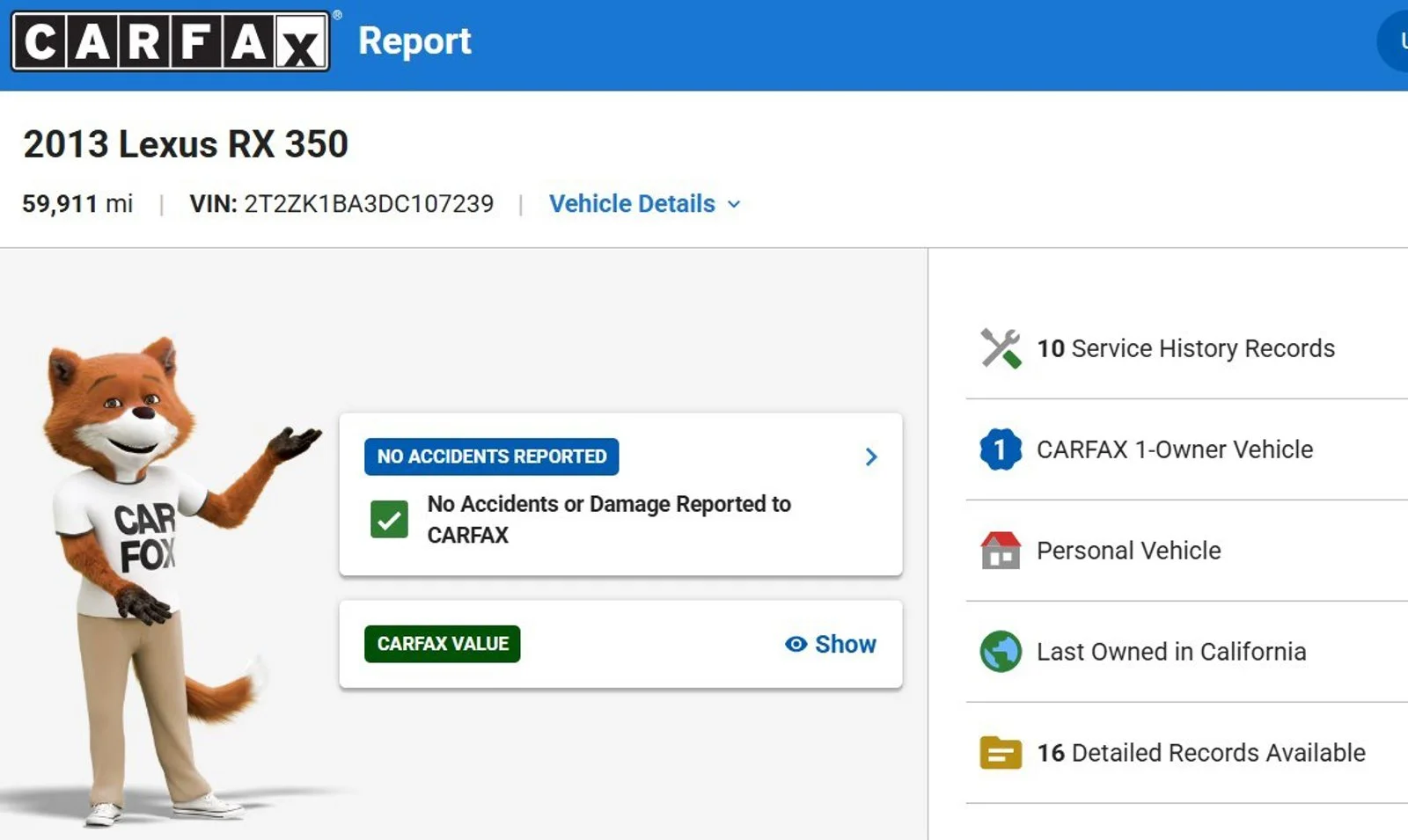This screenshot has height=840, width=1408.
Task: Click the NO ACCIDENTS REPORTED badge
Action: [492, 457]
